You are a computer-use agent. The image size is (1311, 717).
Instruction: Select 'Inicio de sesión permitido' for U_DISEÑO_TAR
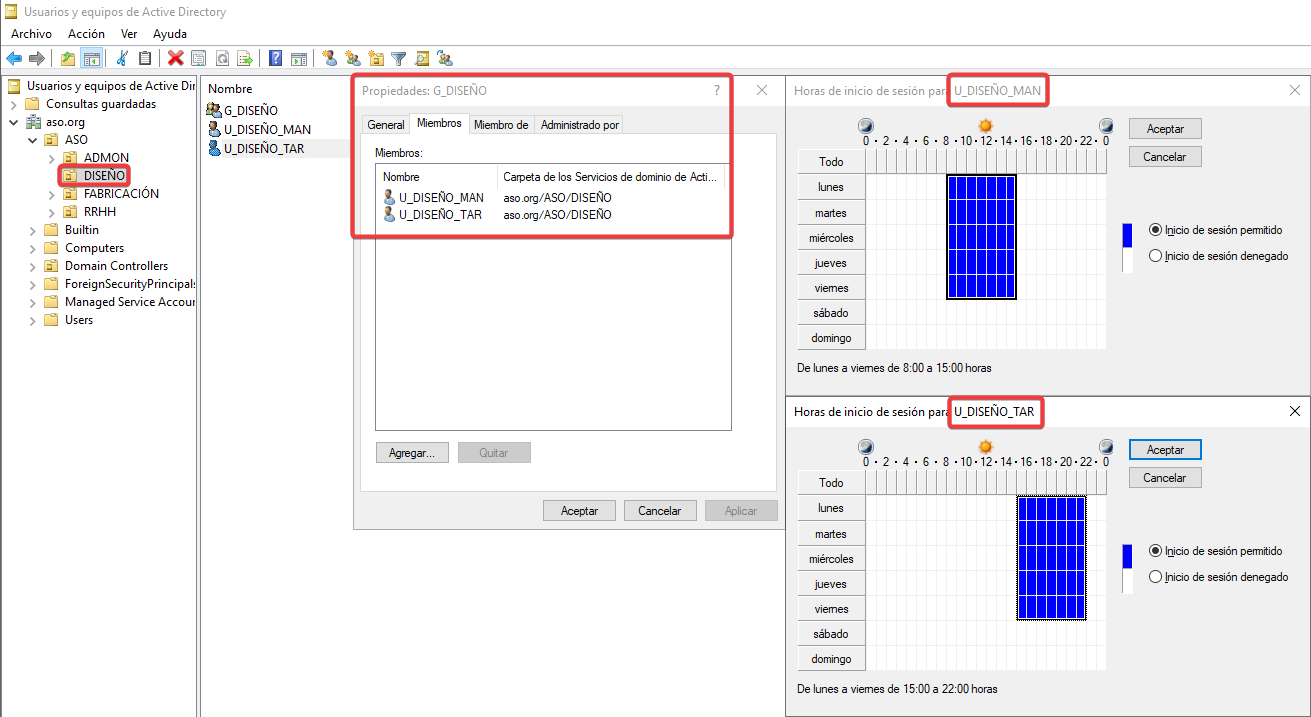point(1156,551)
